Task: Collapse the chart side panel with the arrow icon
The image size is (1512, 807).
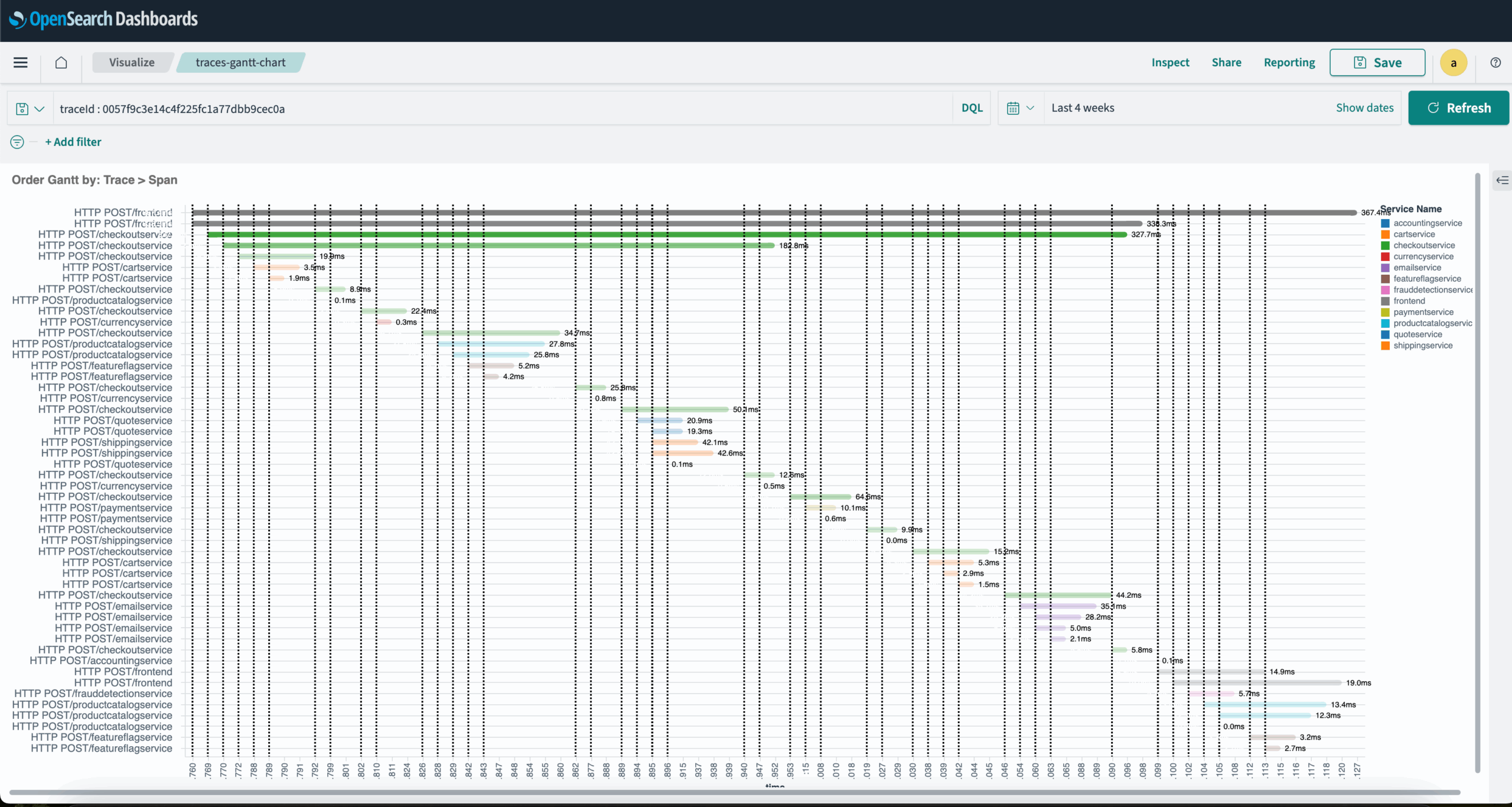Action: point(1502,180)
